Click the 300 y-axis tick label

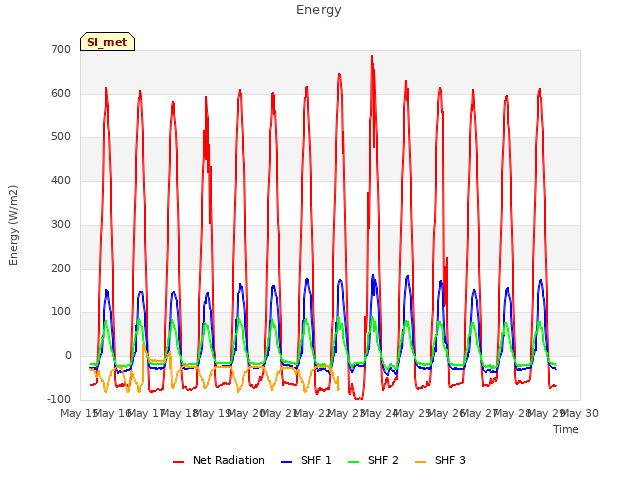[x=61, y=224]
